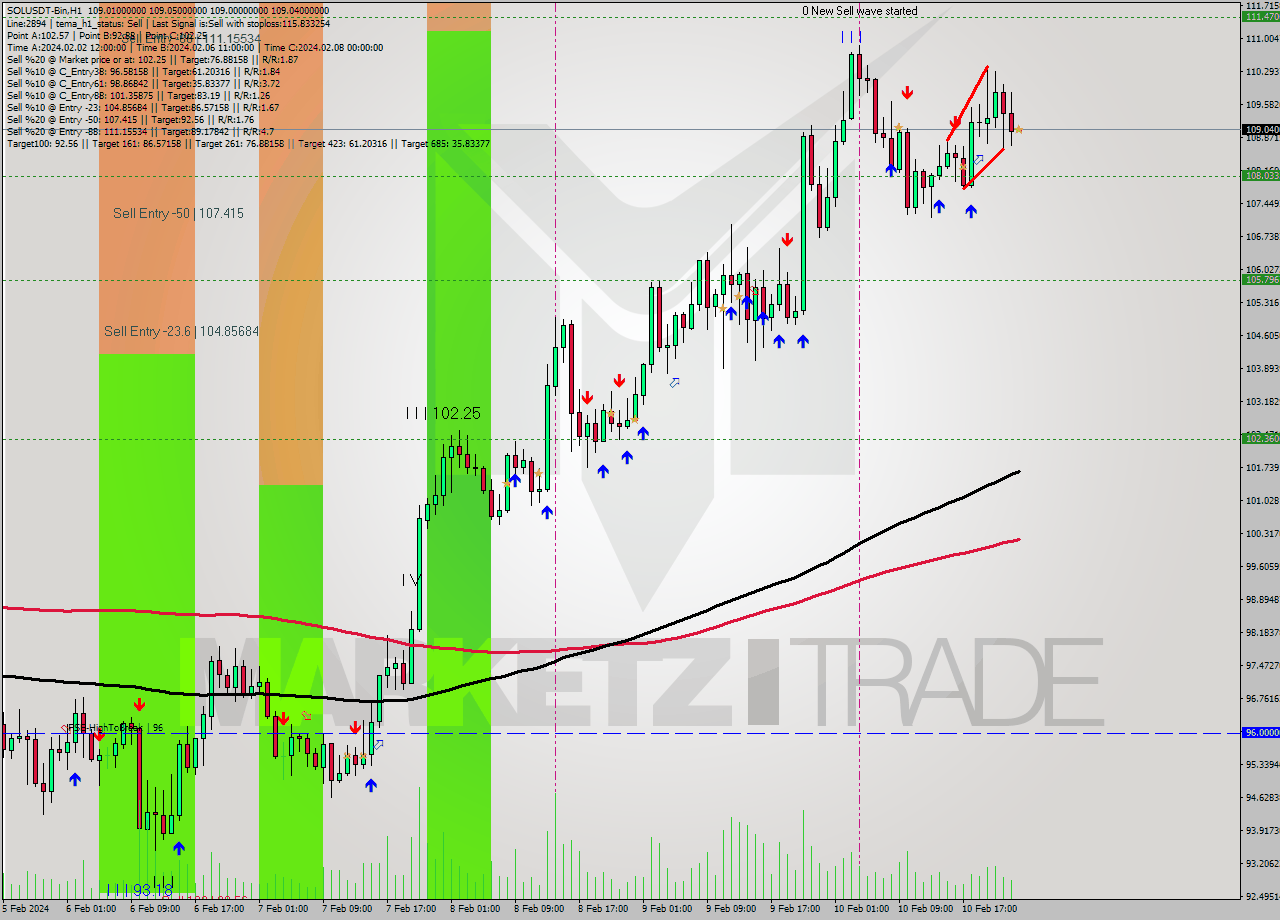This screenshot has height=920, width=1280.
Task: Select the 96.000 price tag on the axis
Action: 1261,732
